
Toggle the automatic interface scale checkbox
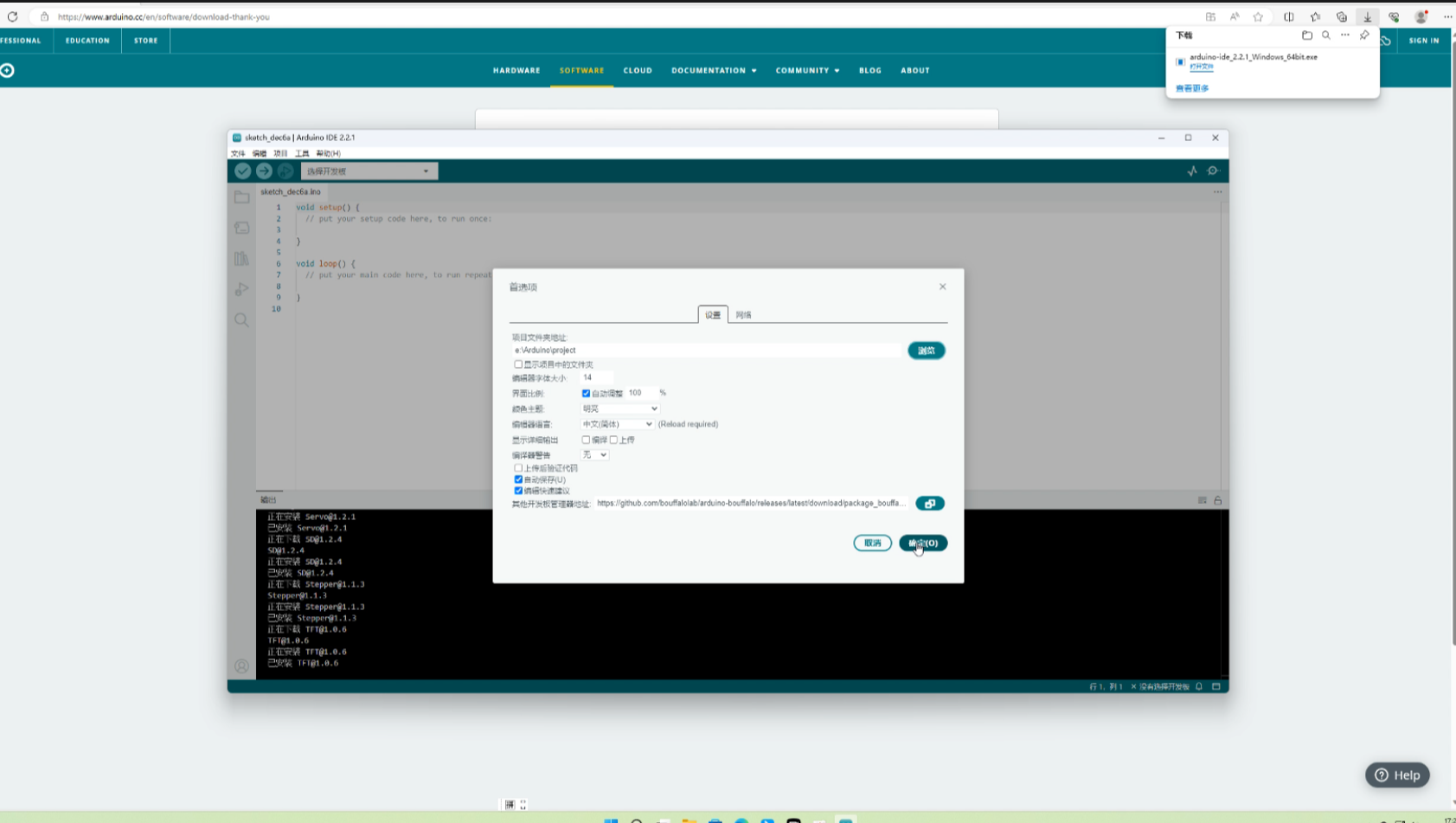(586, 393)
